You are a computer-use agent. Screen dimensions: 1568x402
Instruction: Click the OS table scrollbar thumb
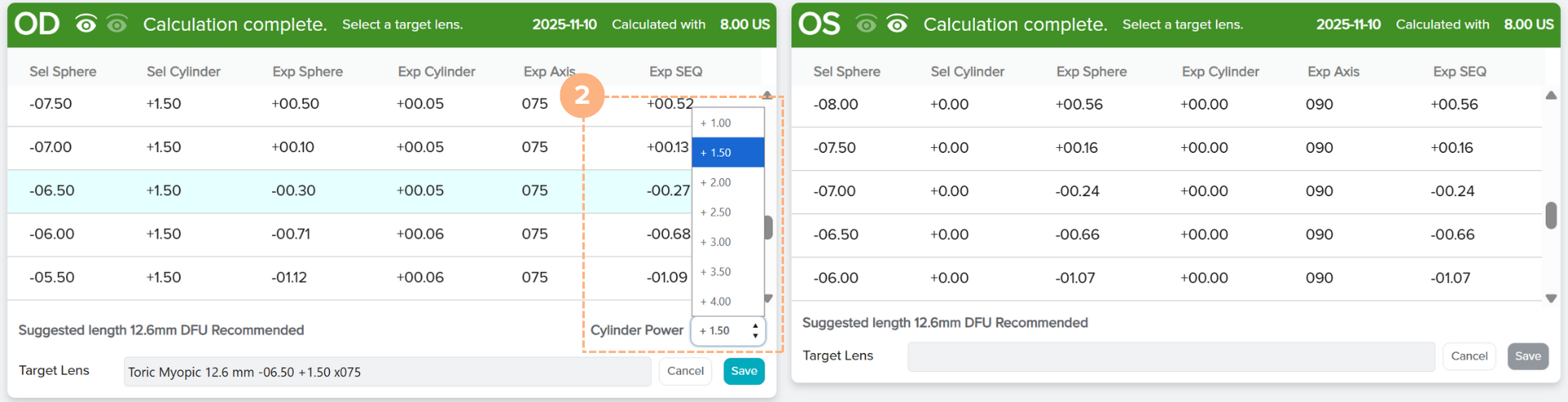[1551, 215]
